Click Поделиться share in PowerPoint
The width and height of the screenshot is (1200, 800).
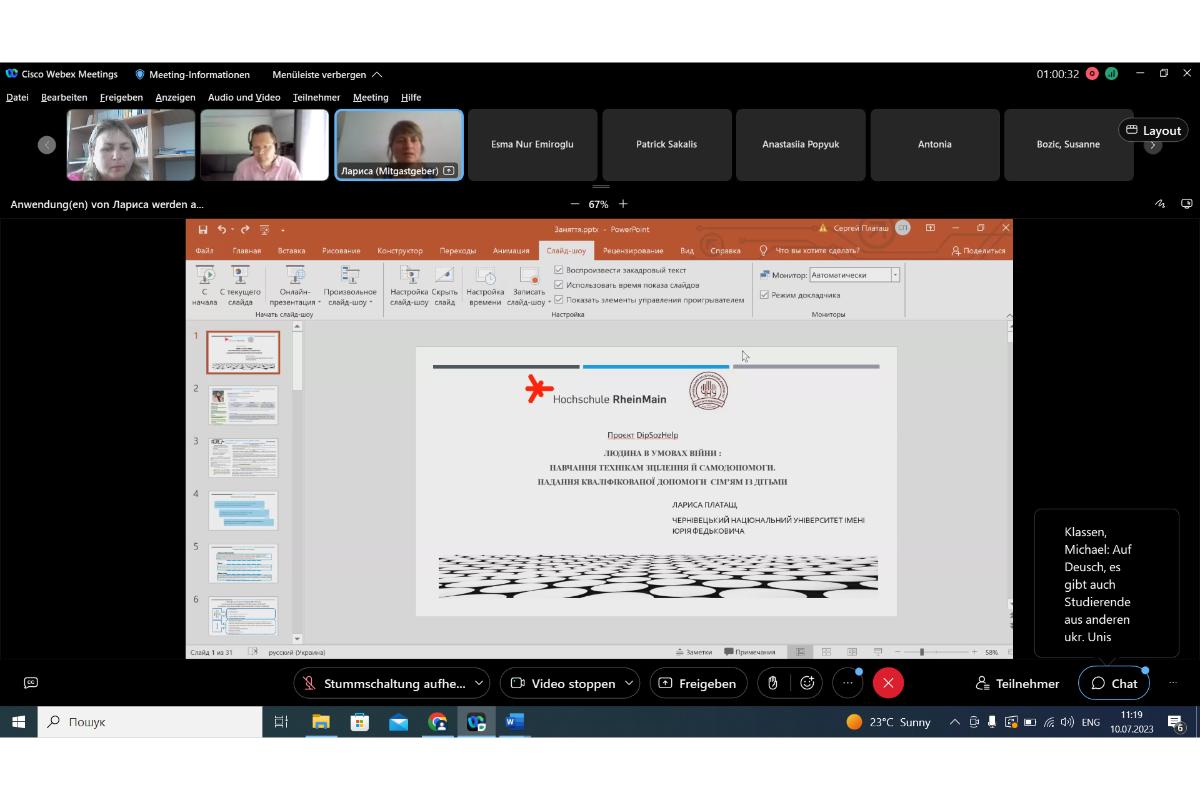979,250
